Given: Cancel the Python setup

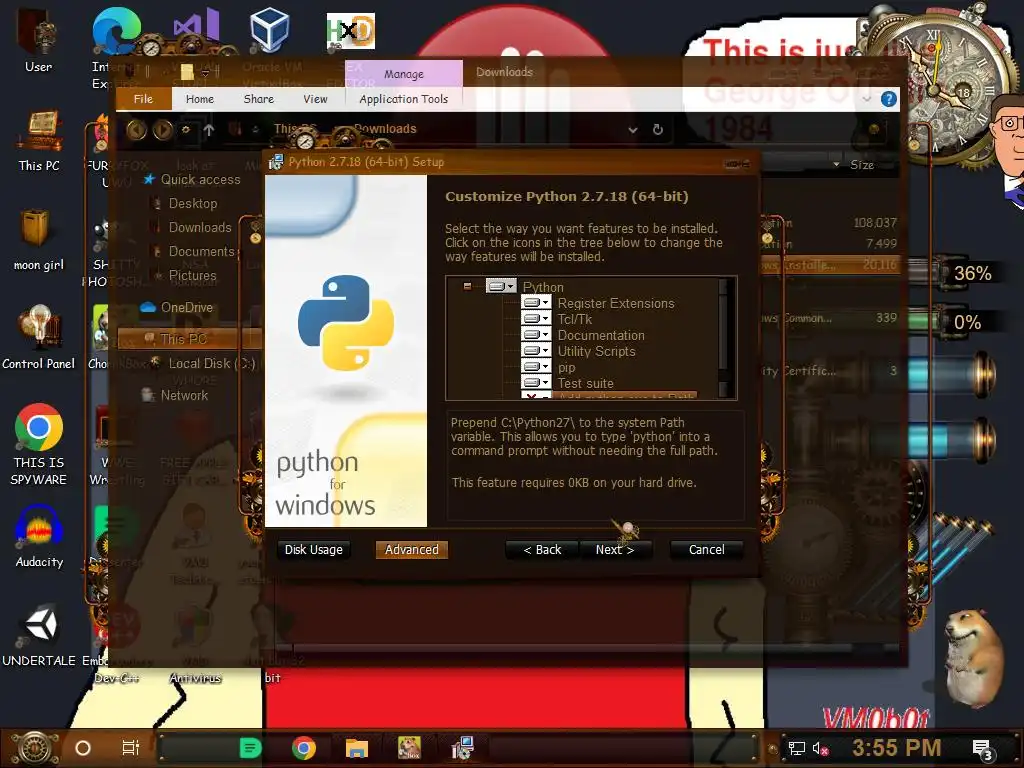Looking at the screenshot, I should tap(707, 550).
